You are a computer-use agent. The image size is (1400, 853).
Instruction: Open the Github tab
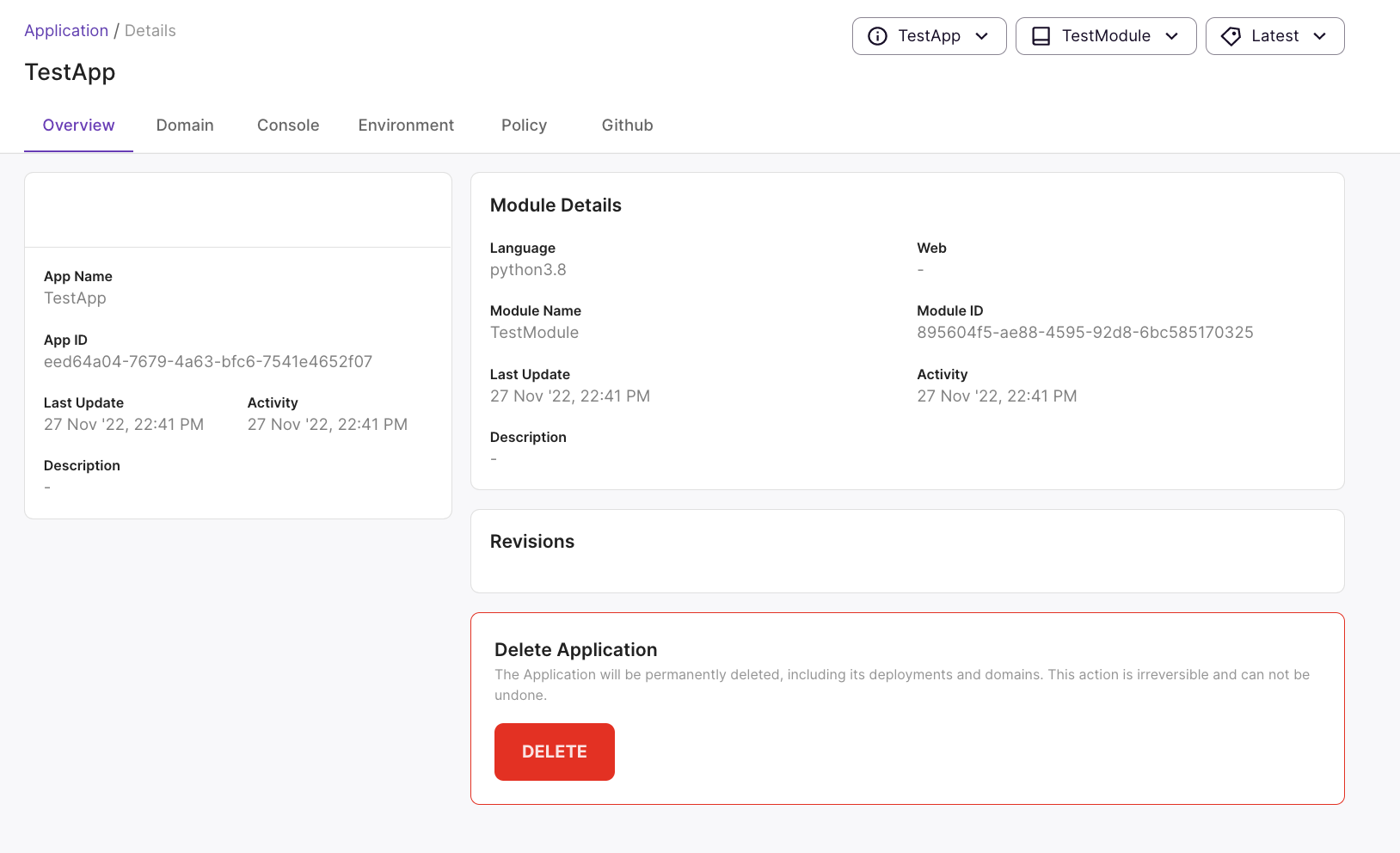pyautogui.click(x=627, y=126)
